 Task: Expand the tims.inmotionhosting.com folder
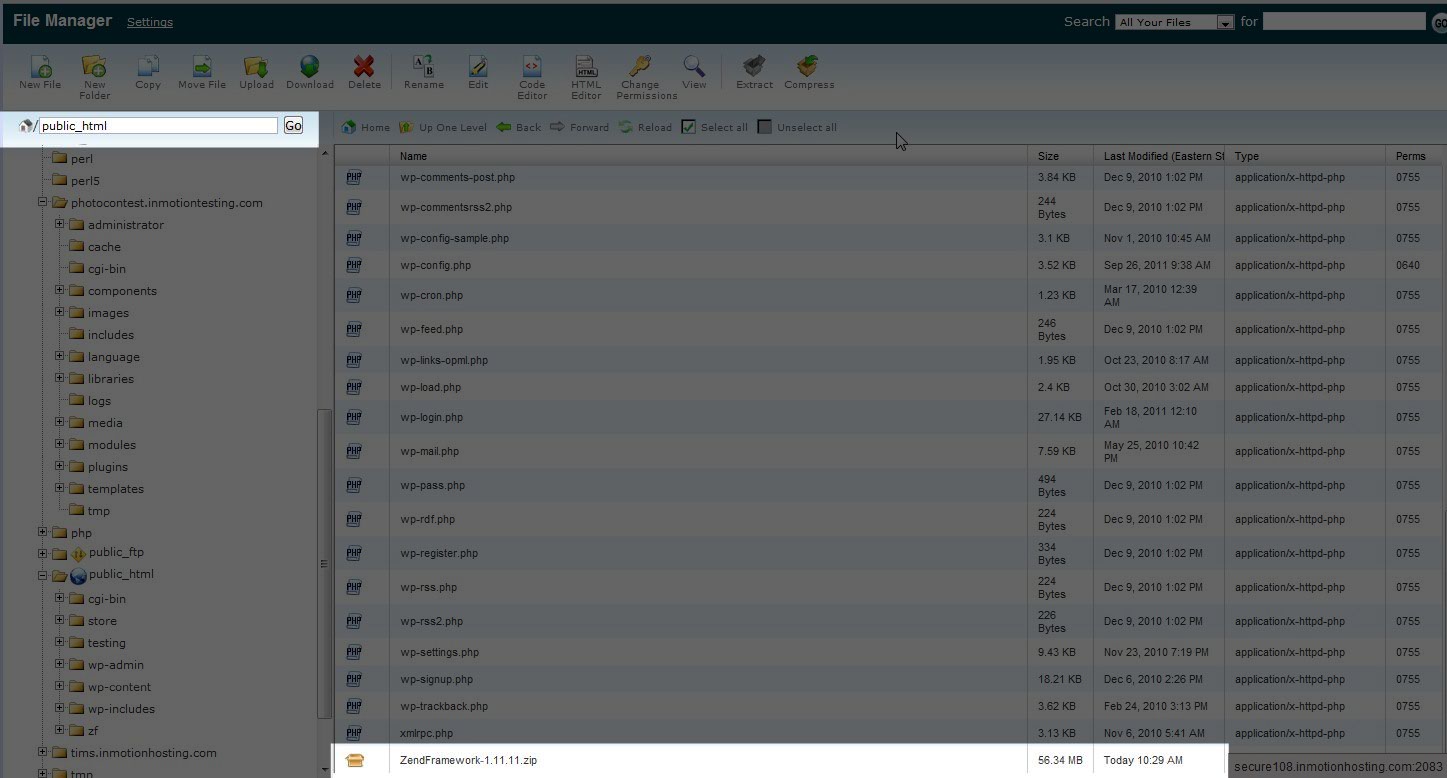coord(43,752)
